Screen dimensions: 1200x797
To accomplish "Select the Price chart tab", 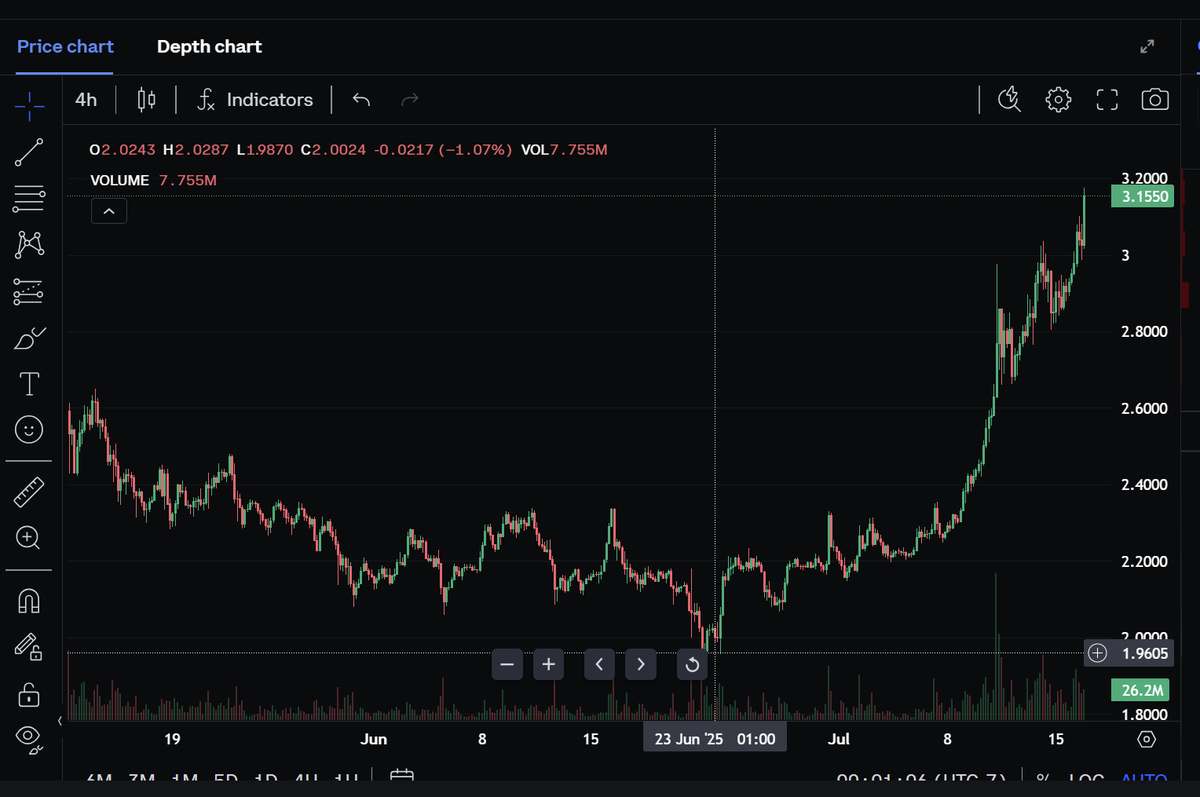I will (65, 46).
